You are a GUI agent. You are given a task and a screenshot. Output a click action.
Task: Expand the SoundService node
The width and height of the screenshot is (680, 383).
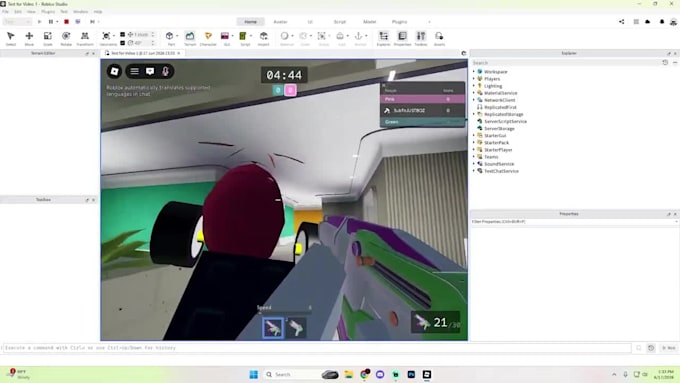point(474,164)
